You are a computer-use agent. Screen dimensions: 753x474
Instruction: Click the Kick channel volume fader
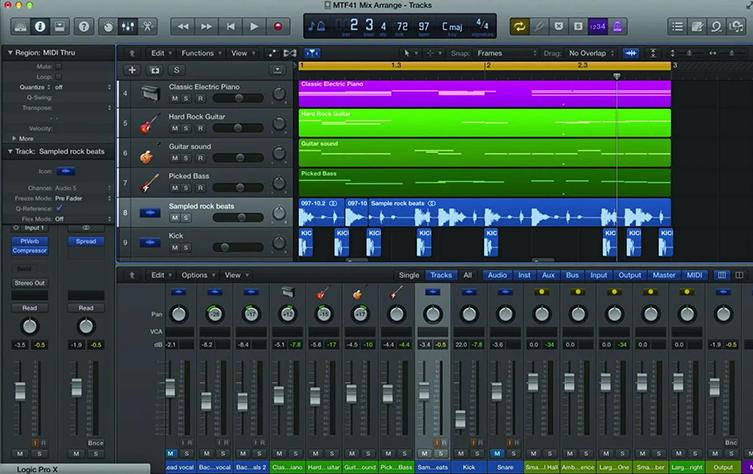460,419
